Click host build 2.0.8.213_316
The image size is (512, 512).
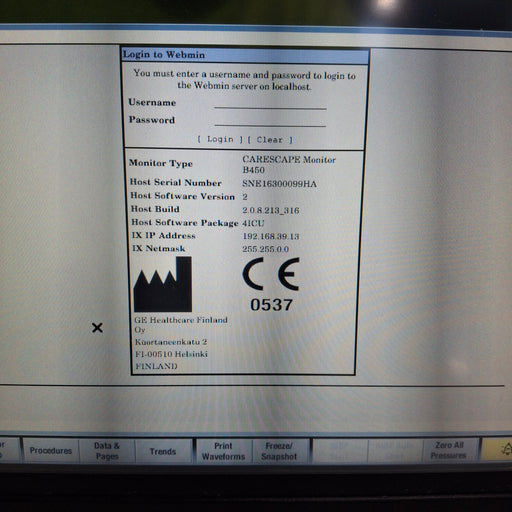coord(271,210)
